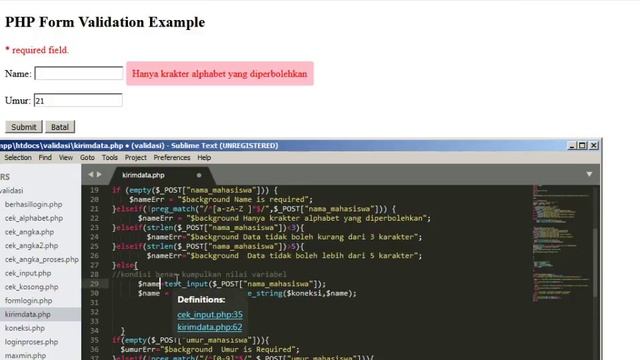Submit the validation form
640x360 pixels.
point(24,127)
